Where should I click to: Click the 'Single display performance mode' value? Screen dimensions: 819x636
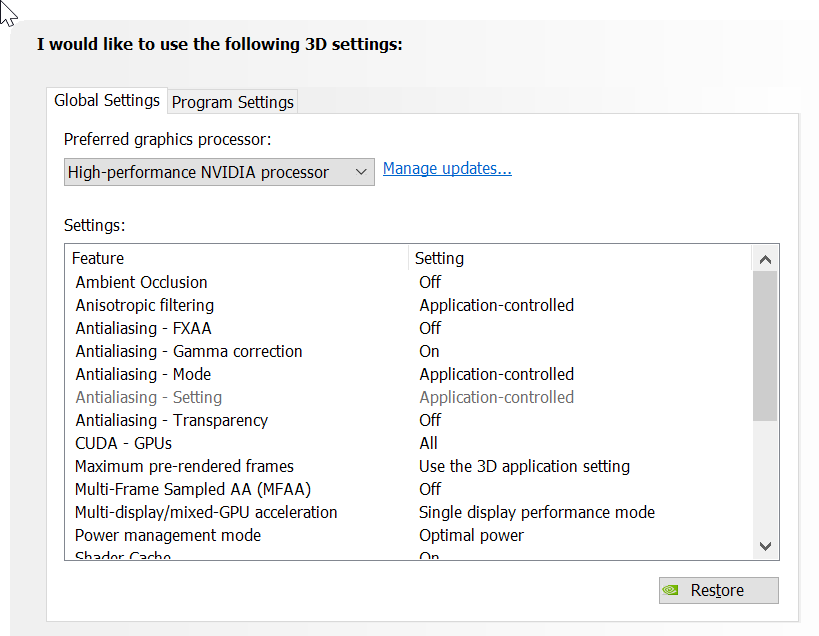537,512
